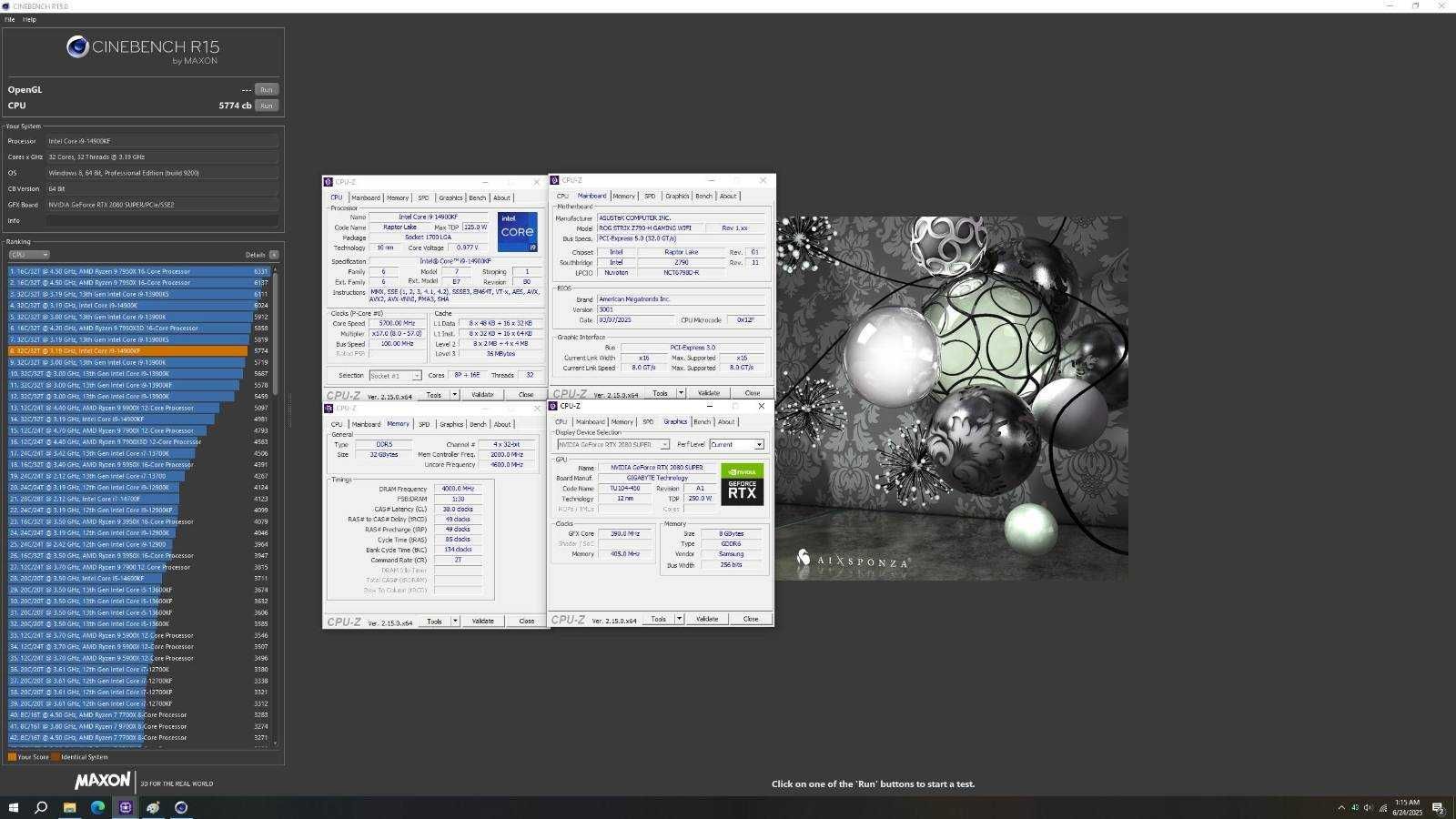Switch to the CPU-Z taskbar icon
The image size is (1456, 819).
pyautogui.click(x=126, y=807)
